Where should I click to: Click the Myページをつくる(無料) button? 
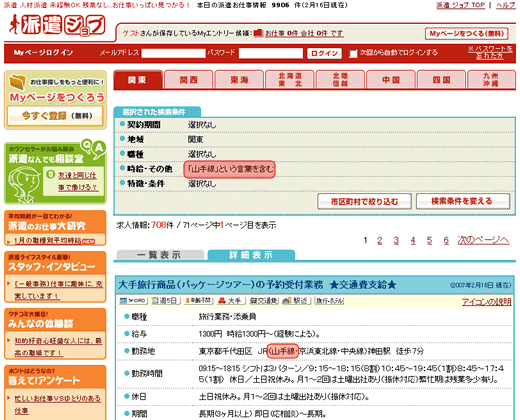pyautogui.click(x=466, y=33)
